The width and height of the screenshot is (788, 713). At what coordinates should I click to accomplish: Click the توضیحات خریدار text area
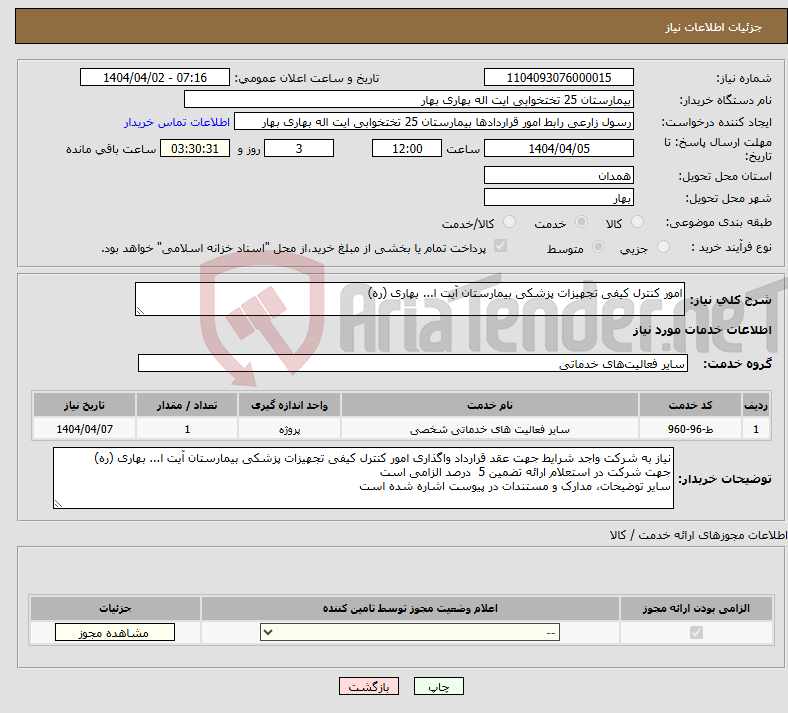point(363,478)
